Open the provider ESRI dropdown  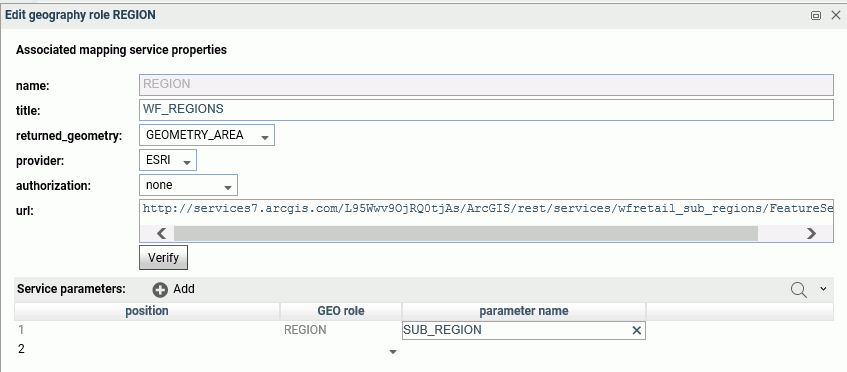(168, 160)
